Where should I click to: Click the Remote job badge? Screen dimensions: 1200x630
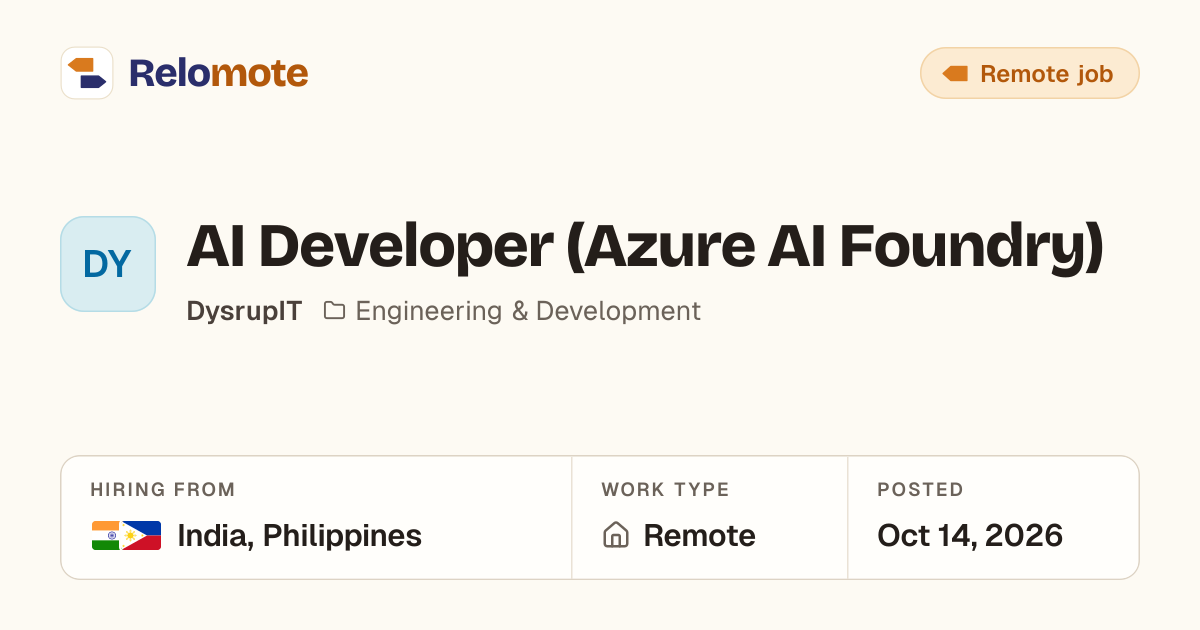pos(1030,73)
